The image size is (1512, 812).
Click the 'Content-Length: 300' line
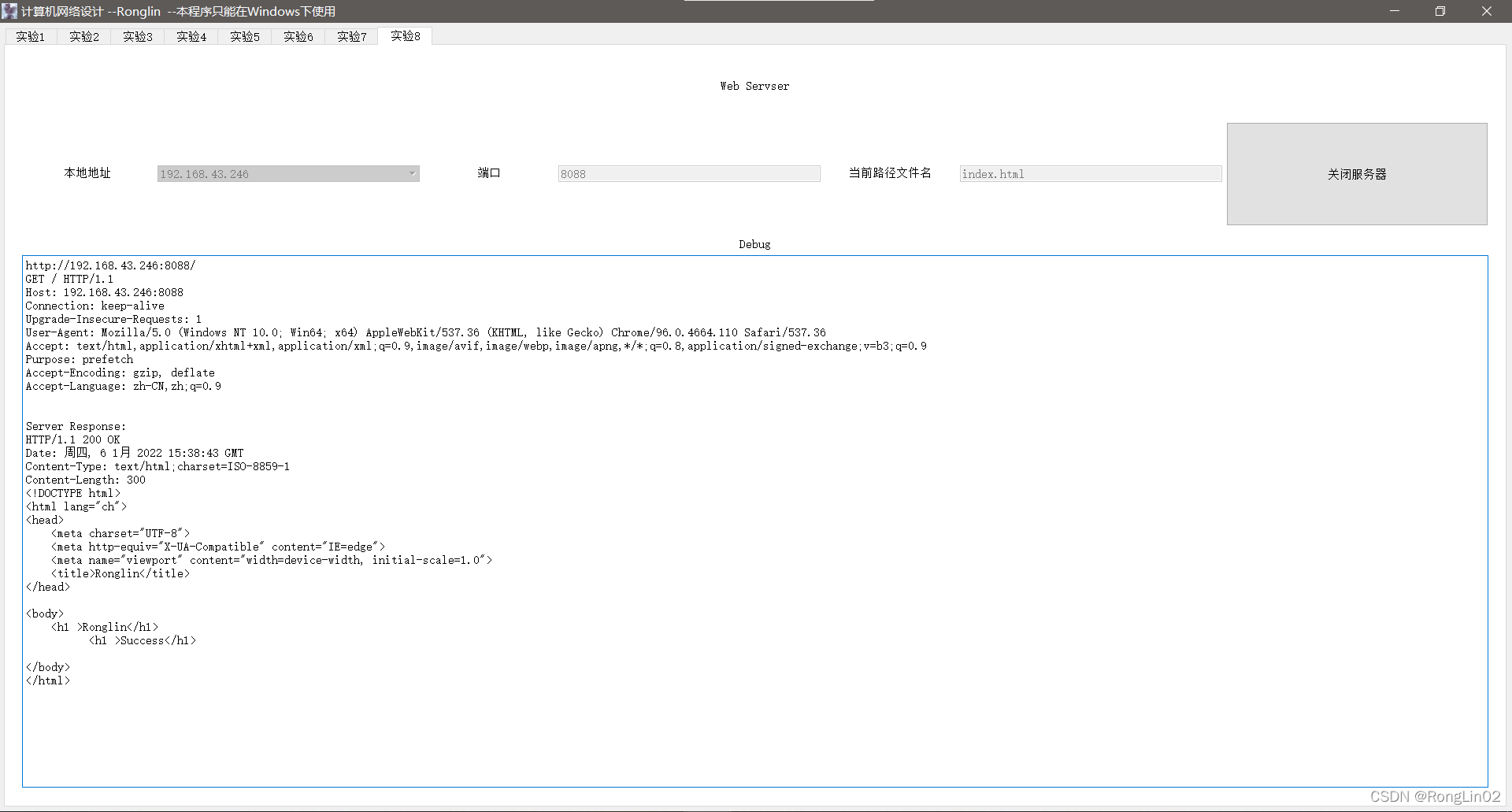click(85, 480)
